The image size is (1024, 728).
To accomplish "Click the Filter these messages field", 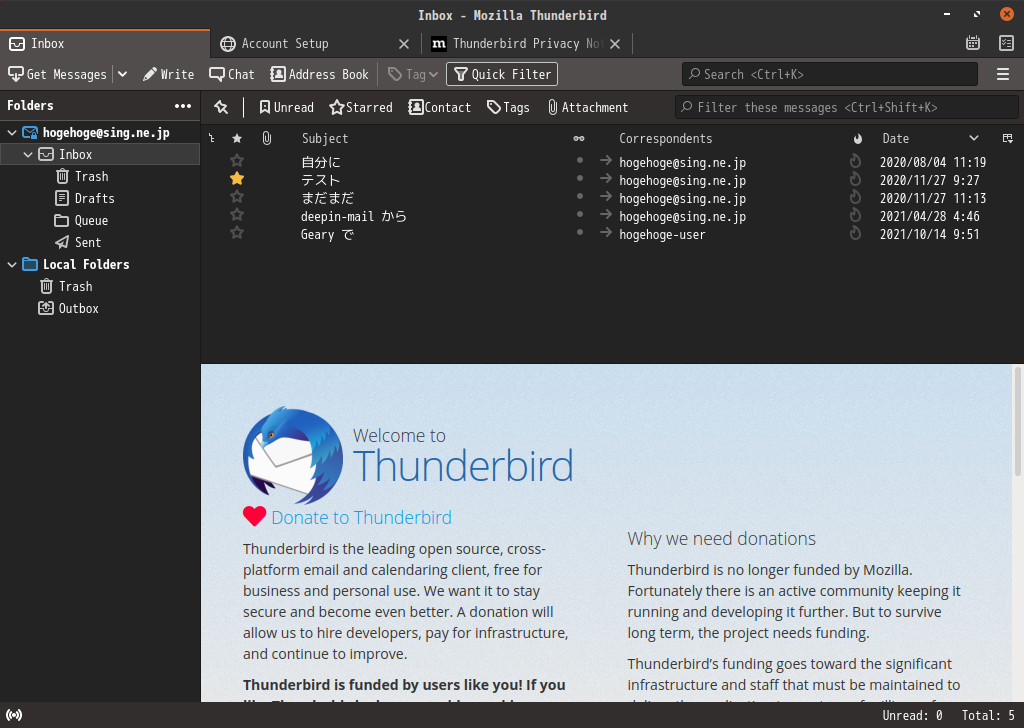I will click(846, 107).
